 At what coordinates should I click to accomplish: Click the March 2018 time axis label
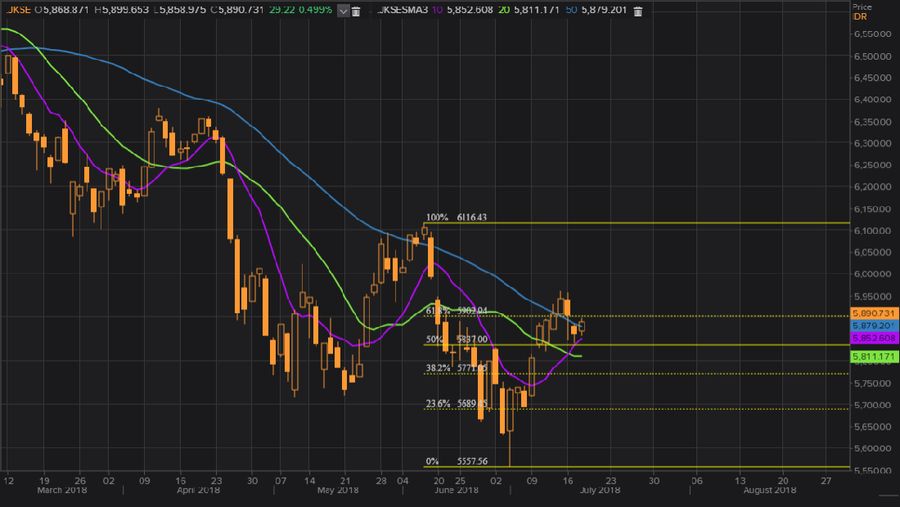click(62, 490)
